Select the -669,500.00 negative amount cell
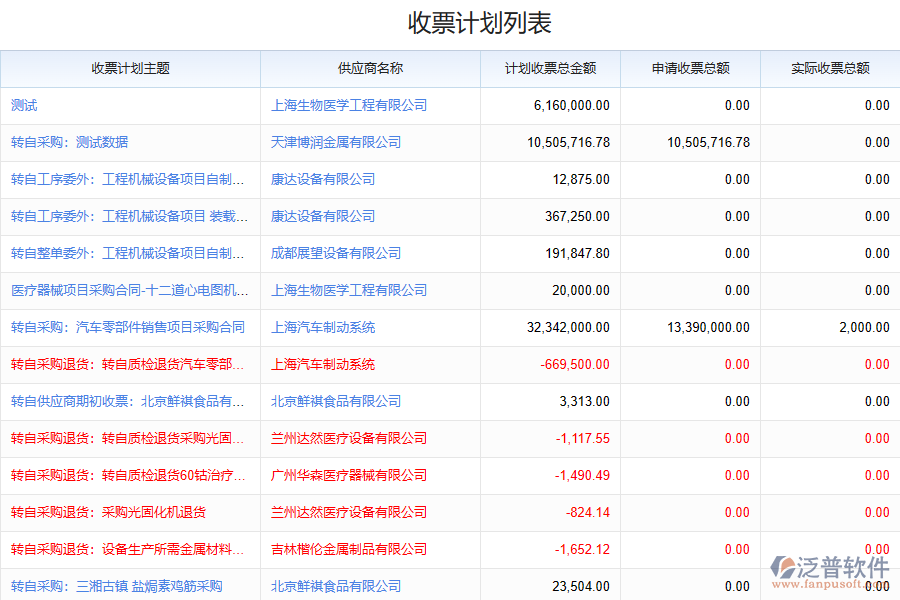Image resolution: width=900 pixels, height=600 pixels. 575,364
